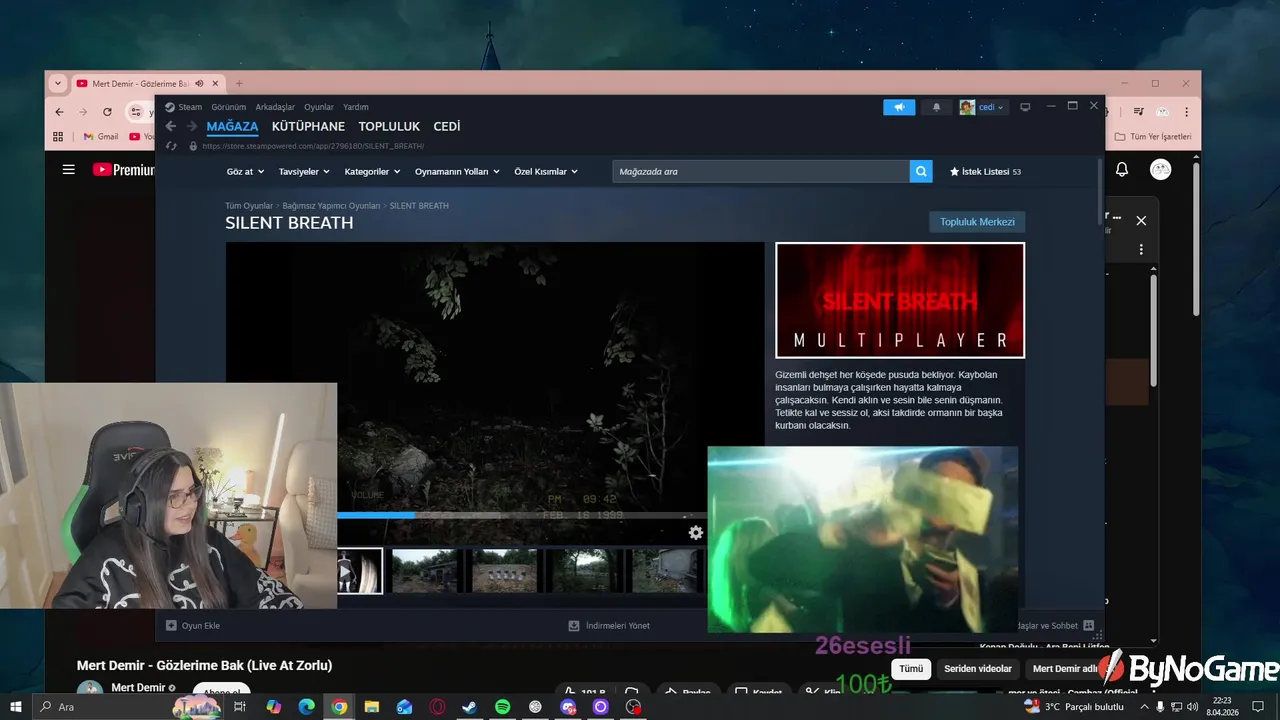Open YouTube account avatar
This screenshot has height=720, width=1280.
pyautogui.click(x=1160, y=170)
